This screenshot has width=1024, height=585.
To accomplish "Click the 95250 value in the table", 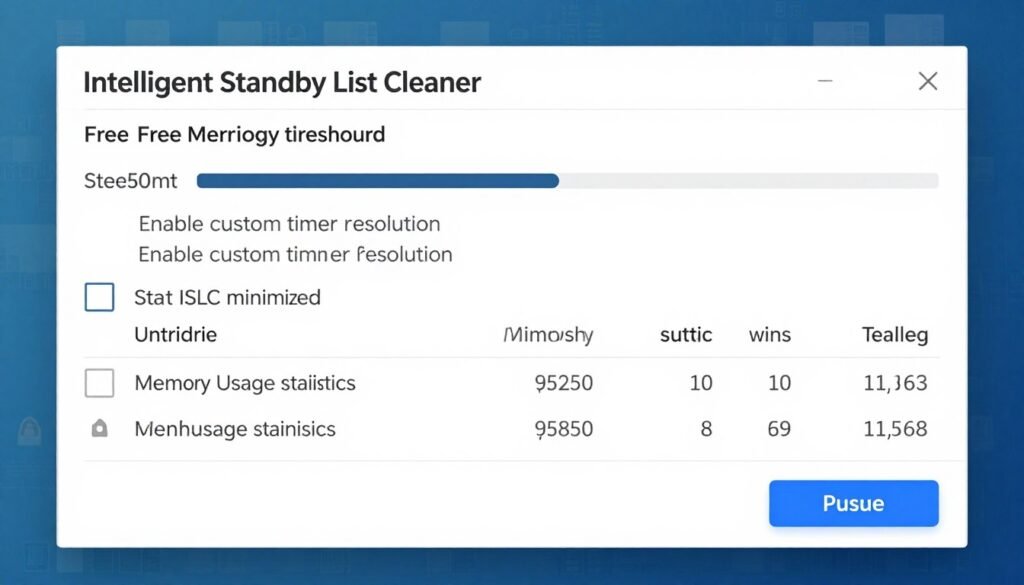I will tap(564, 383).
